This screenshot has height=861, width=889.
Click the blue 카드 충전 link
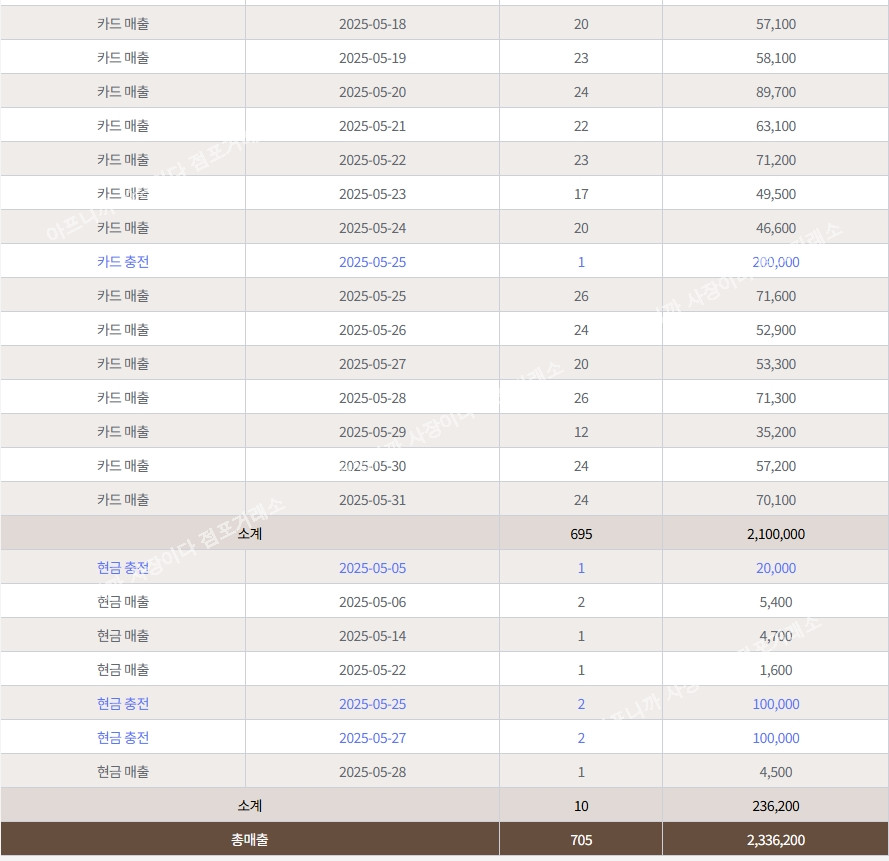pos(123,262)
